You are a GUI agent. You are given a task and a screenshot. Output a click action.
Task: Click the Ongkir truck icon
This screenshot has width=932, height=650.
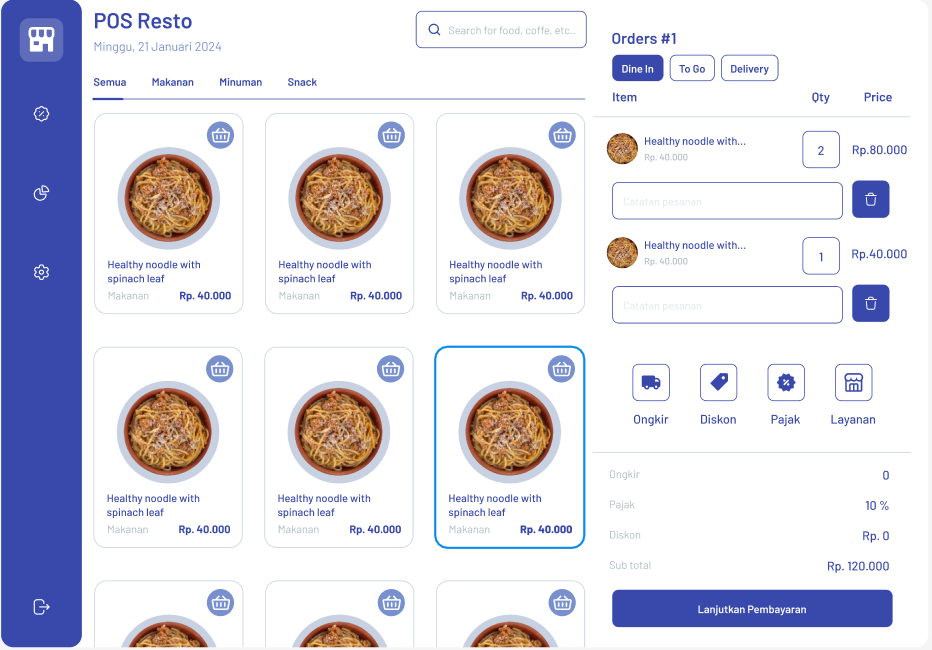coord(651,383)
